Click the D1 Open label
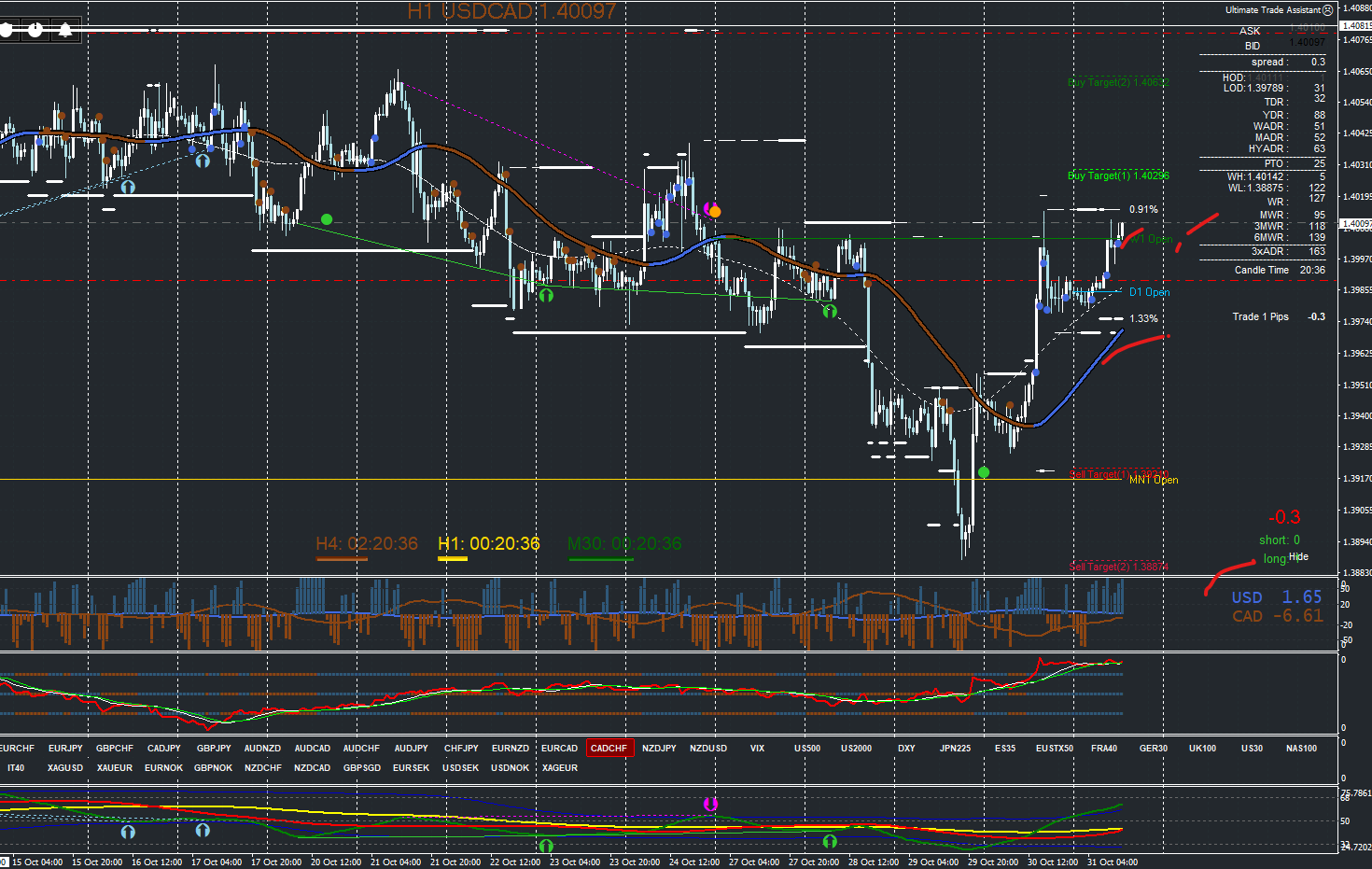Viewport: 1372px width, 869px height. 1150,292
